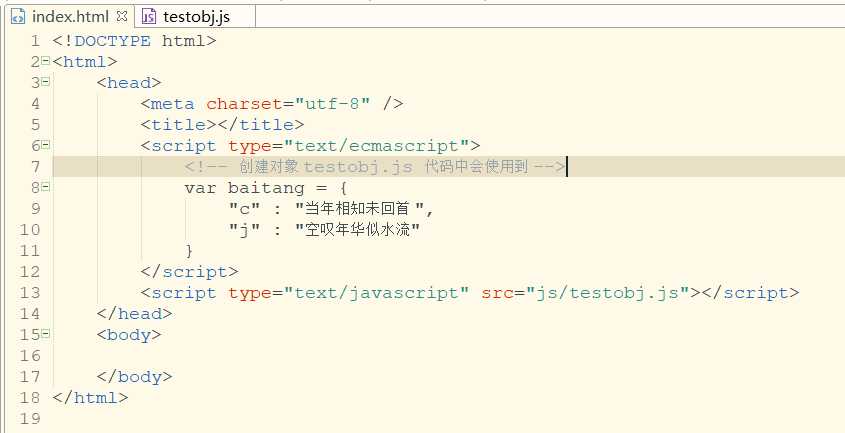The image size is (845, 433).
Task: Click the "utf-8" value text
Action: click(332, 104)
